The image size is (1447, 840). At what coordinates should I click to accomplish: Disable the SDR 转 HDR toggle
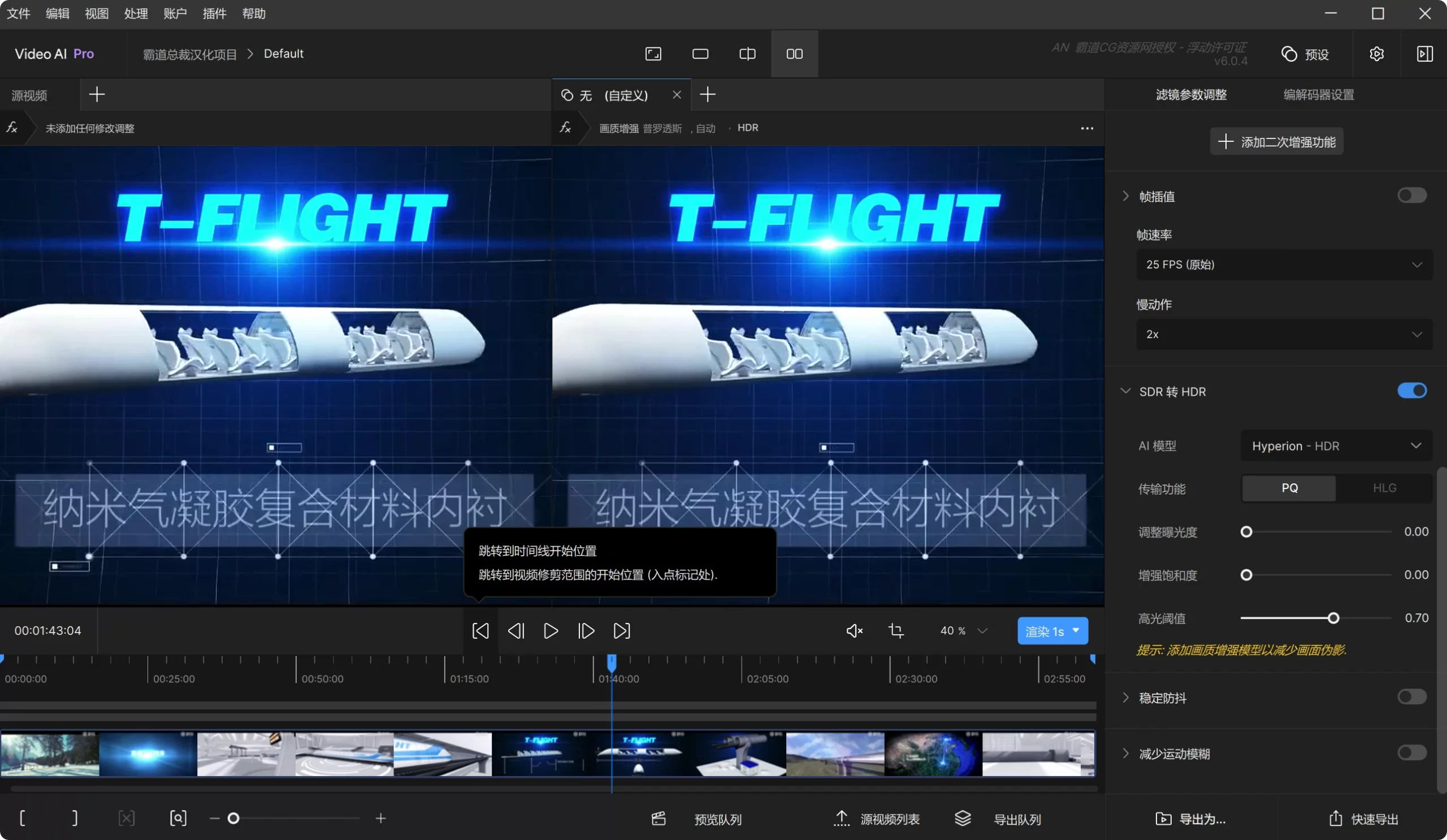[1412, 391]
